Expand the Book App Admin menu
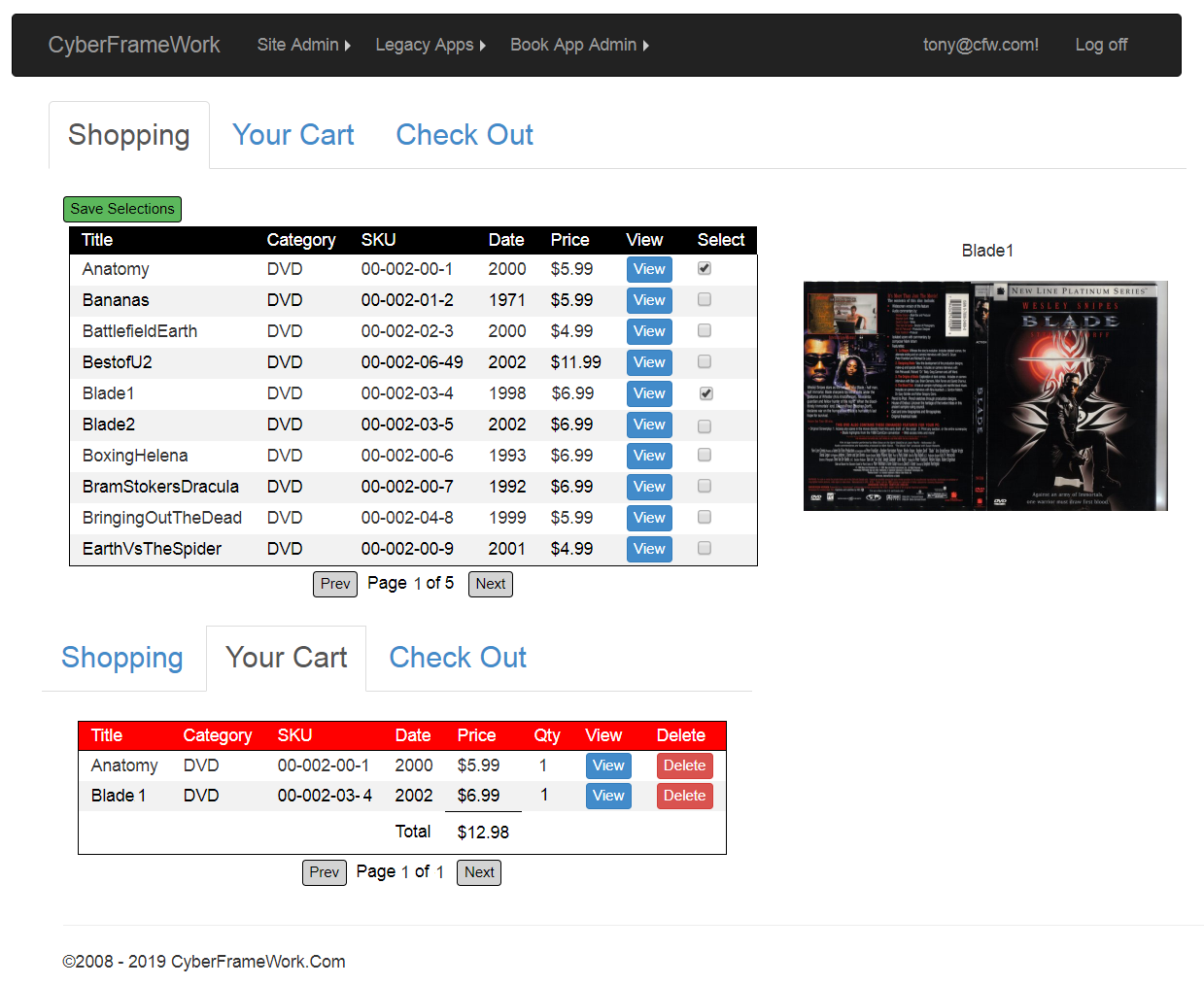Viewport: 1204px width, 986px height. pos(579,45)
